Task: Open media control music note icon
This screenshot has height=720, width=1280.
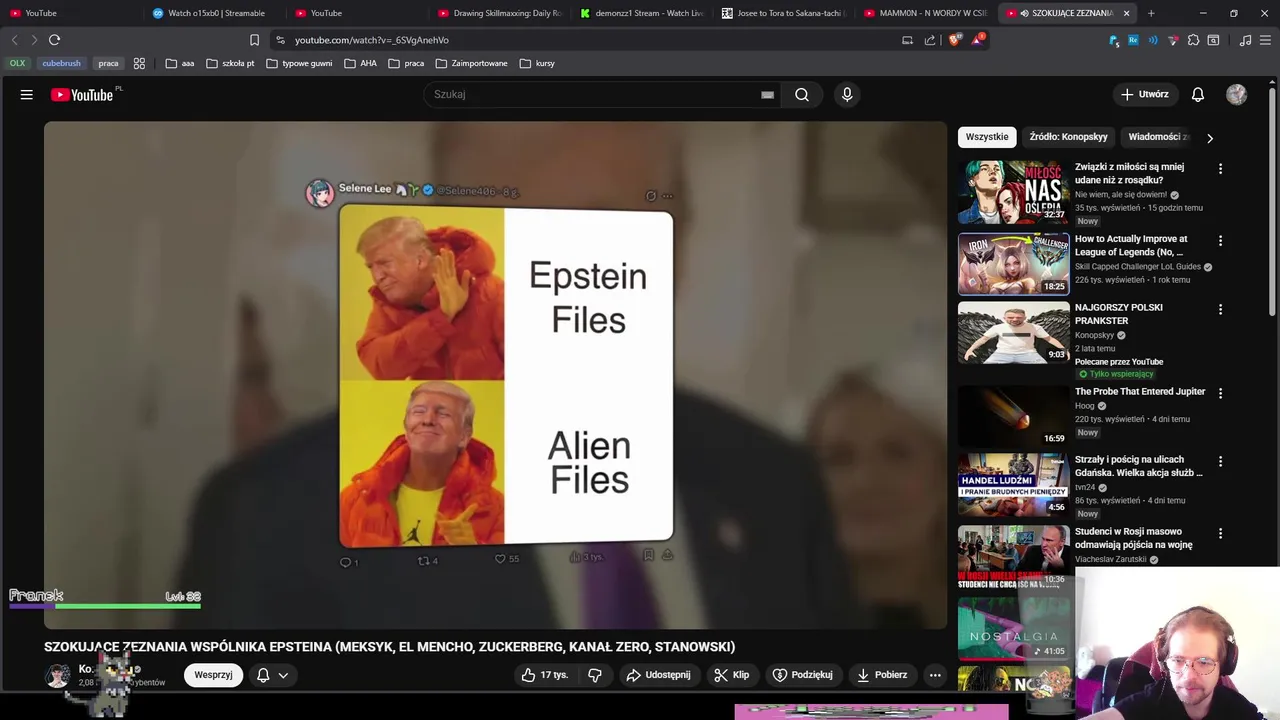Action: (x=1245, y=40)
